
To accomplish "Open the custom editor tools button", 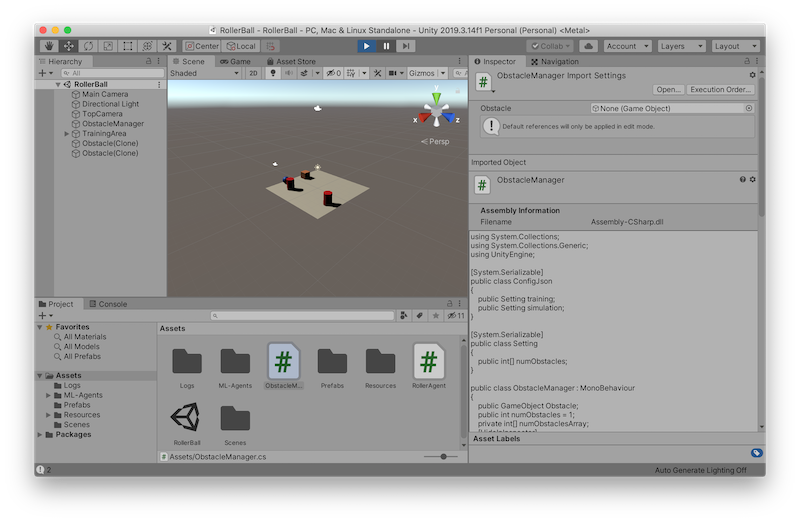I will [x=167, y=46].
